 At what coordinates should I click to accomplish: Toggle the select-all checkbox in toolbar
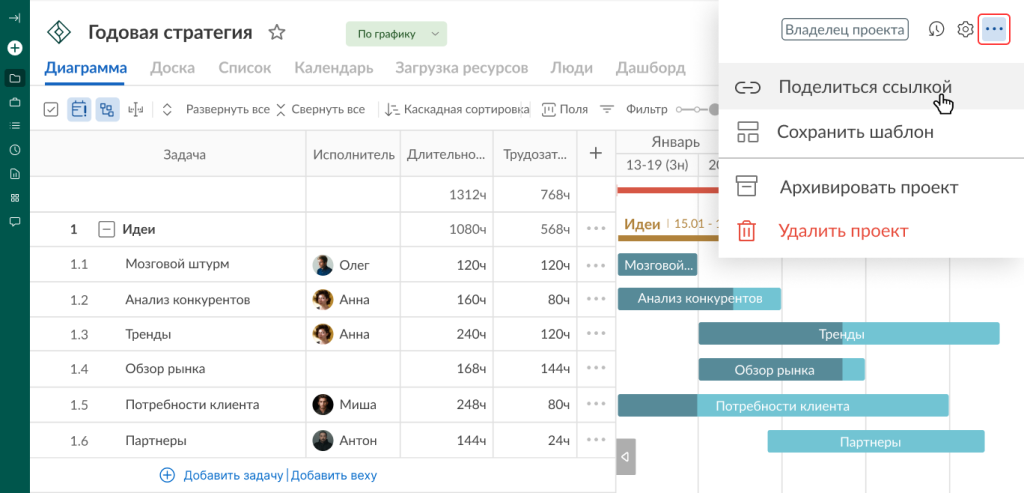pos(51,109)
